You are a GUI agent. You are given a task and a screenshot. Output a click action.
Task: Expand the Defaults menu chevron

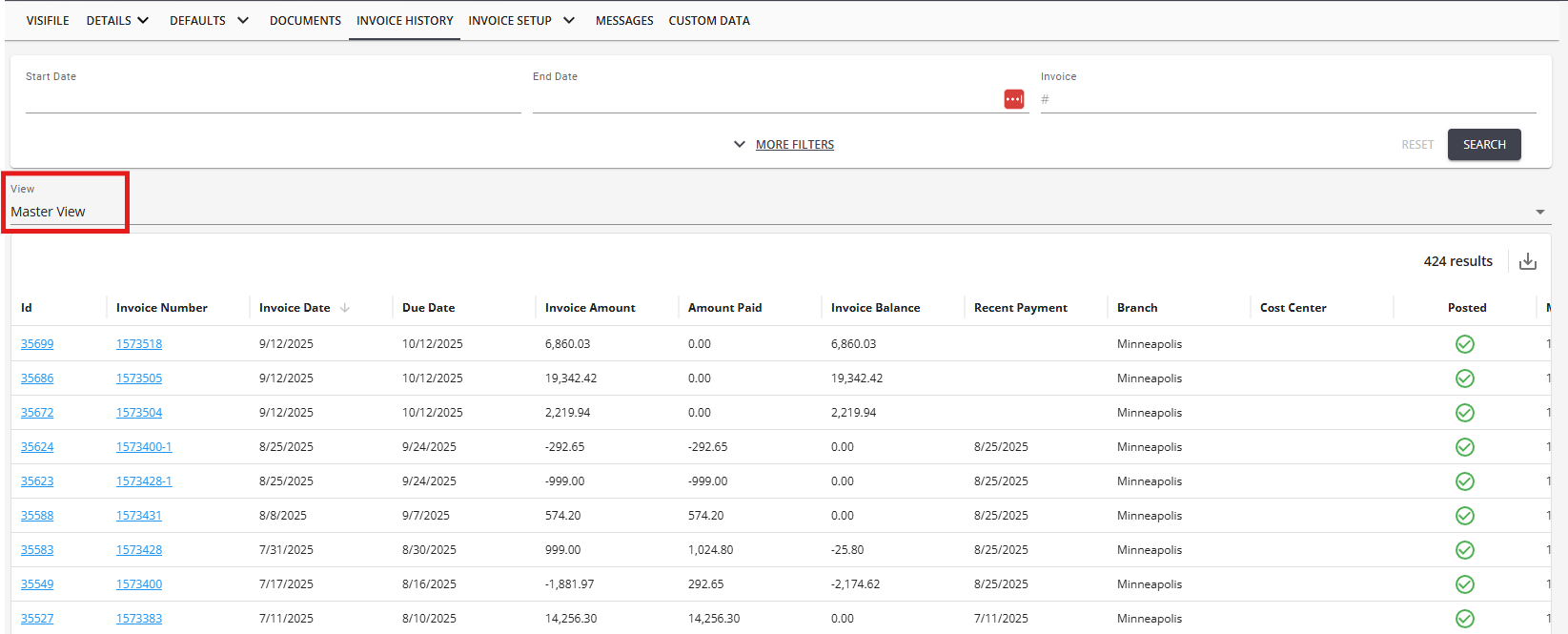pyautogui.click(x=243, y=20)
